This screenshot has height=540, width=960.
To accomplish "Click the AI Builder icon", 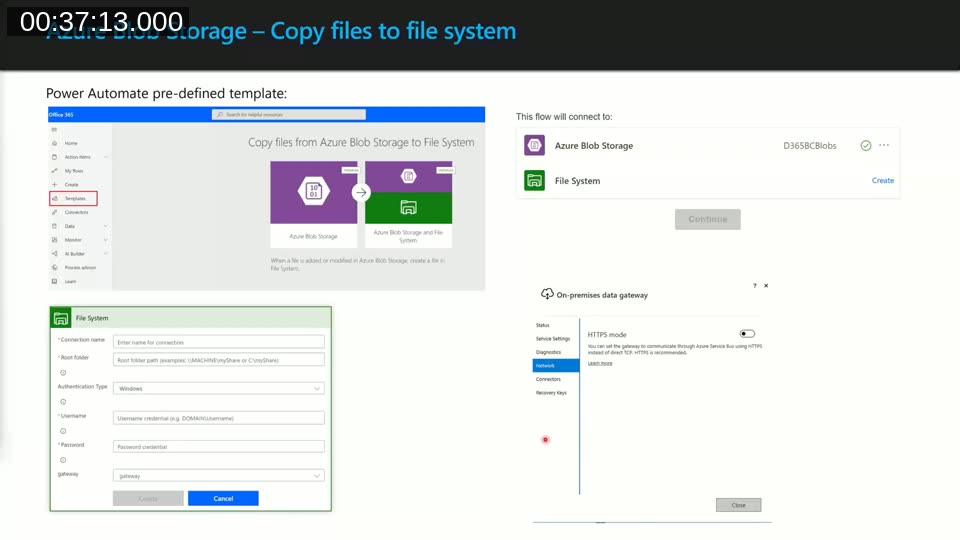I will pos(54,253).
